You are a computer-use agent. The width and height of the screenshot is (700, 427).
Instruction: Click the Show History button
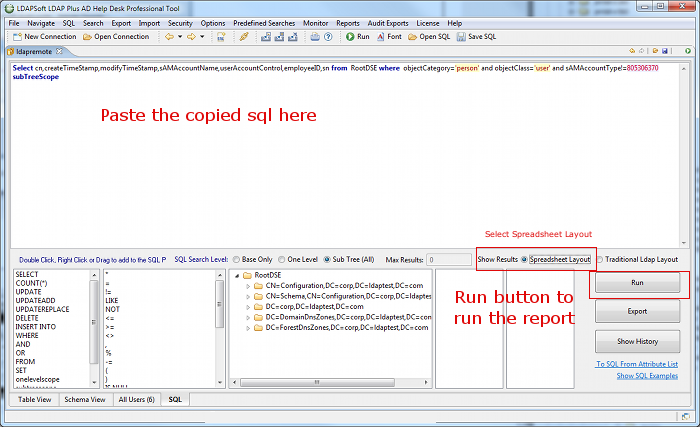637,342
